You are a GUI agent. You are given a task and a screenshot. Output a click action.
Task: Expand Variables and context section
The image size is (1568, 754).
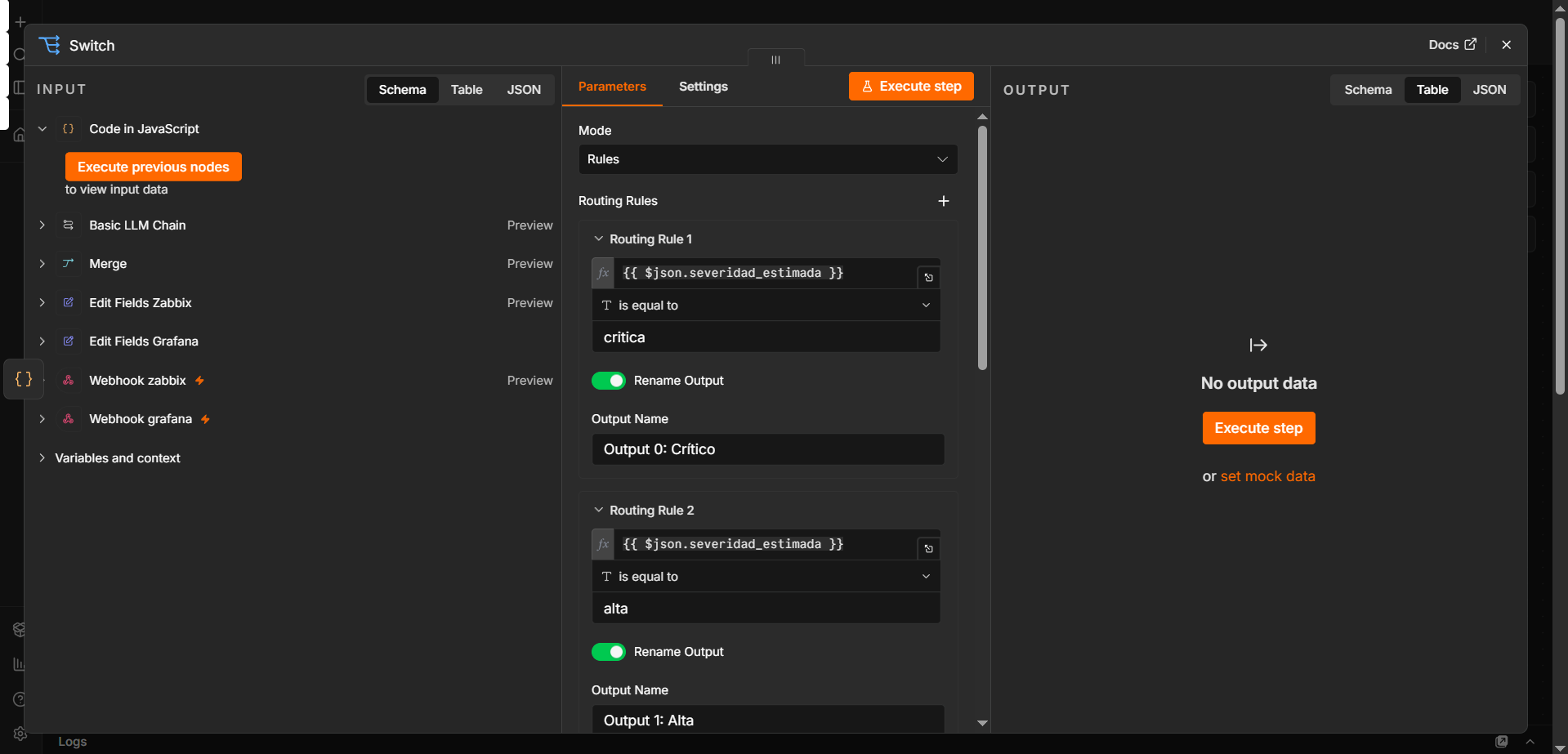[x=42, y=458]
